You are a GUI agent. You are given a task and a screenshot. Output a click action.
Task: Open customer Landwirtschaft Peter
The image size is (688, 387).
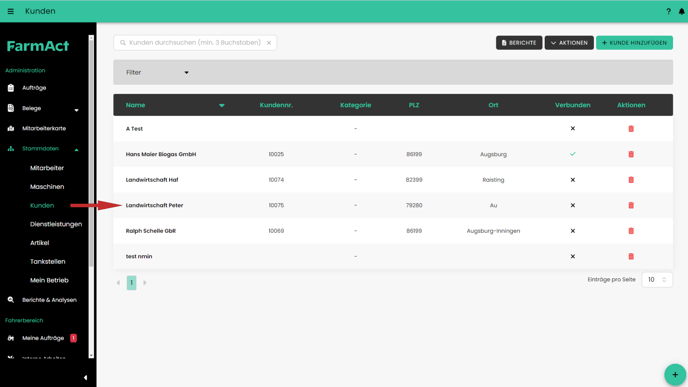tap(154, 205)
